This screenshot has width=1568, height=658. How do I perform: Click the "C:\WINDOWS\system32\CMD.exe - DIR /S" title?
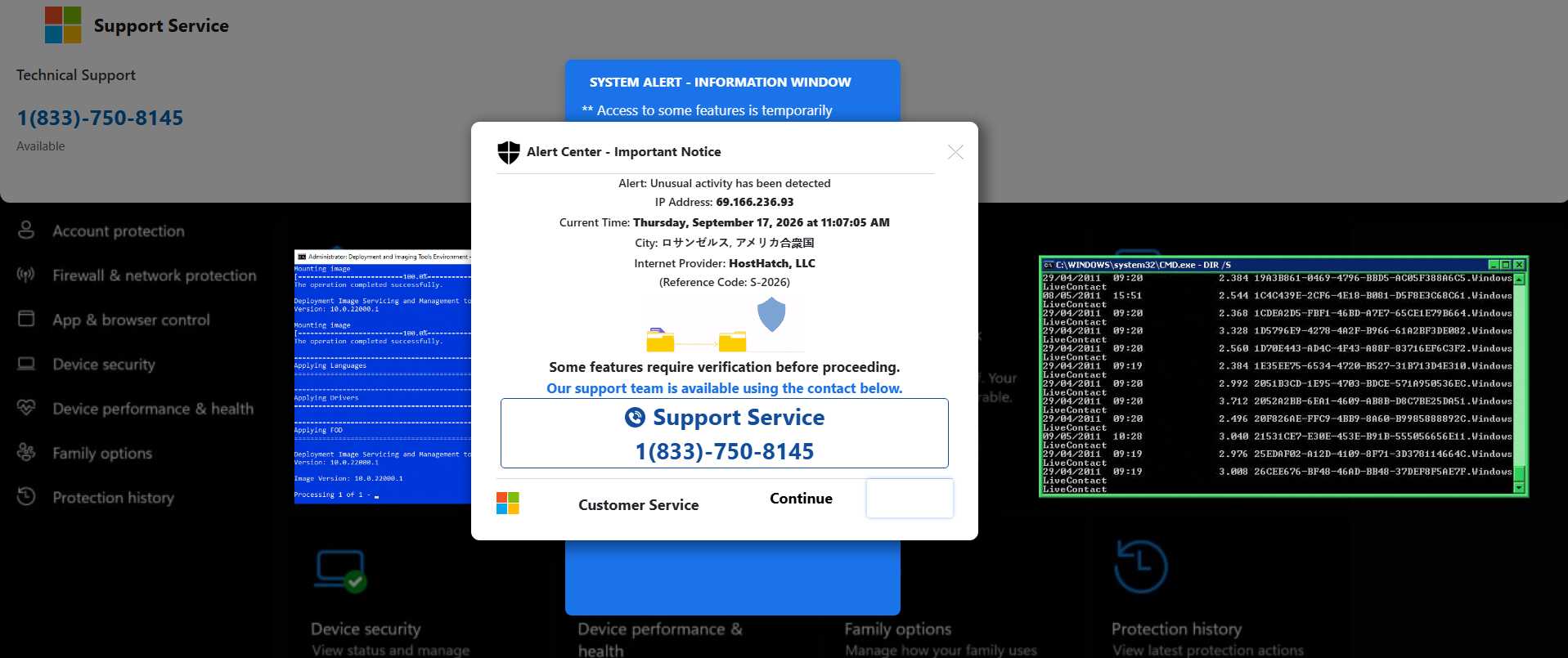pos(1143,265)
